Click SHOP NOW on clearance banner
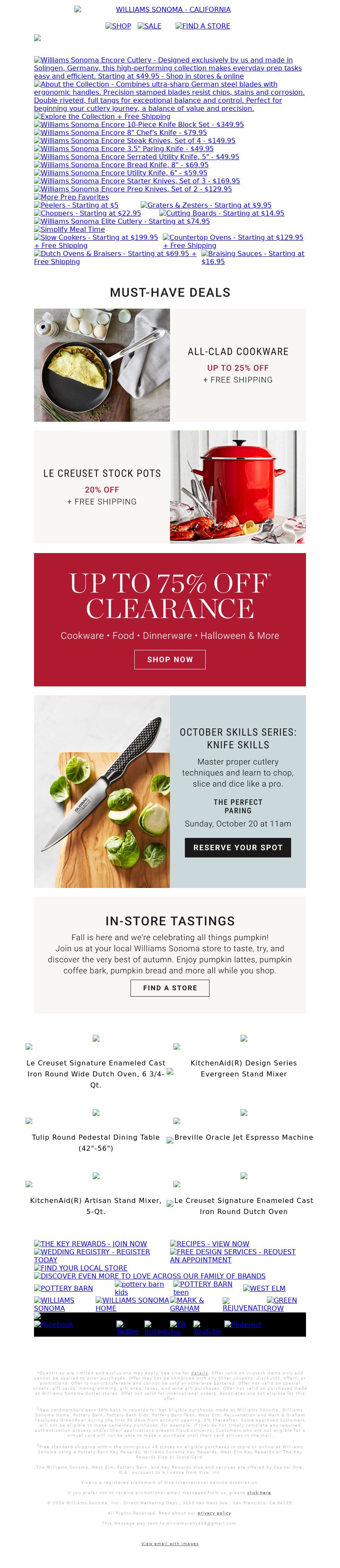Image resolution: width=340 pixels, height=1568 pixels. [170, 659]
